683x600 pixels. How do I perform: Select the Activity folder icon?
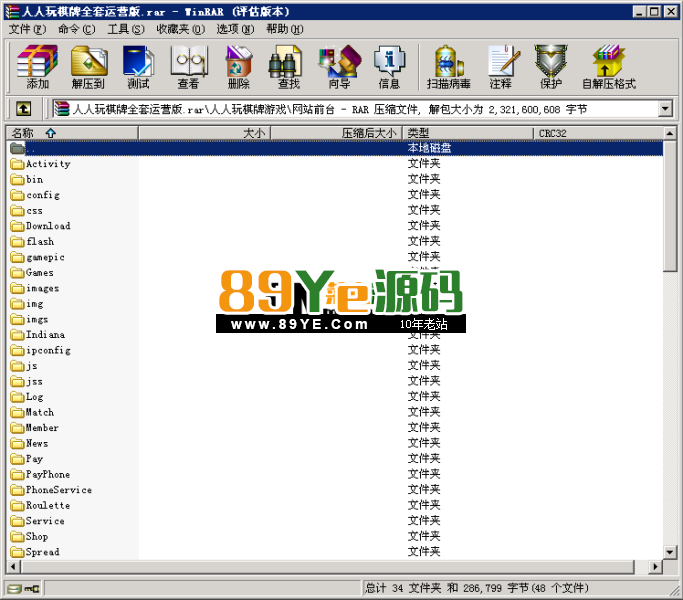coord(17,164)
